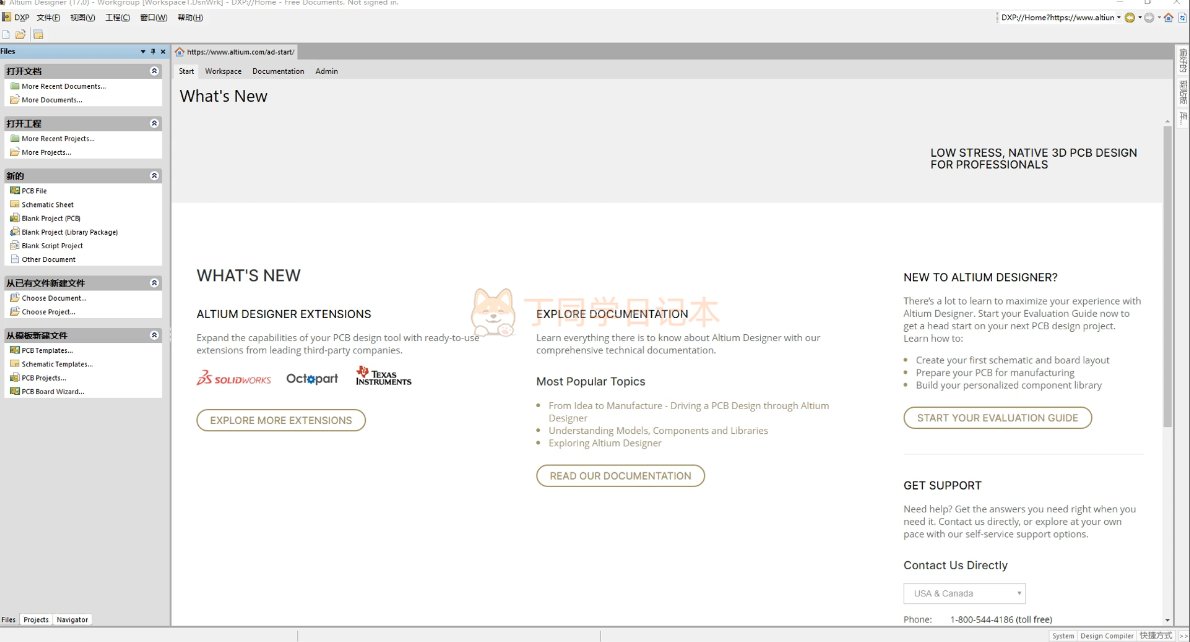The width and height of the screenshot is (1190, 642).
Task: Switch to the Files panel tab
Action: pos(8,619)
